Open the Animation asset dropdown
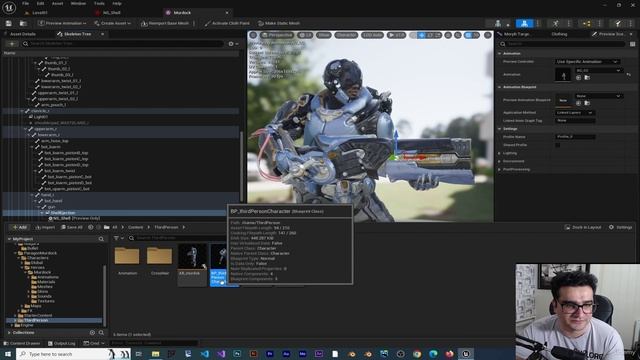Viewport: 640px width, 360px height. pos(599,71)
